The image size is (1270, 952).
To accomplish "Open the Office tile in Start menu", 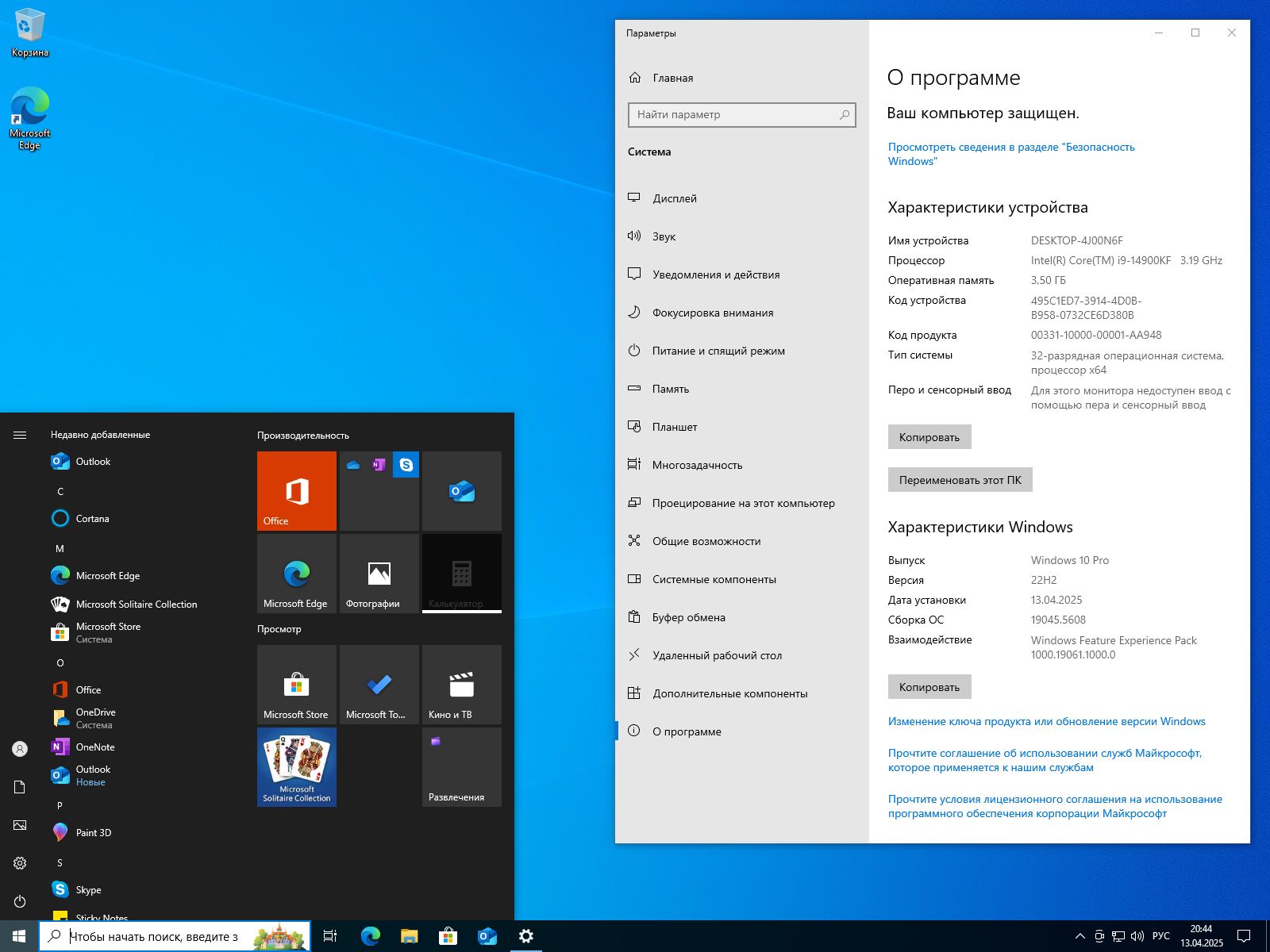I will pos(297,491).
